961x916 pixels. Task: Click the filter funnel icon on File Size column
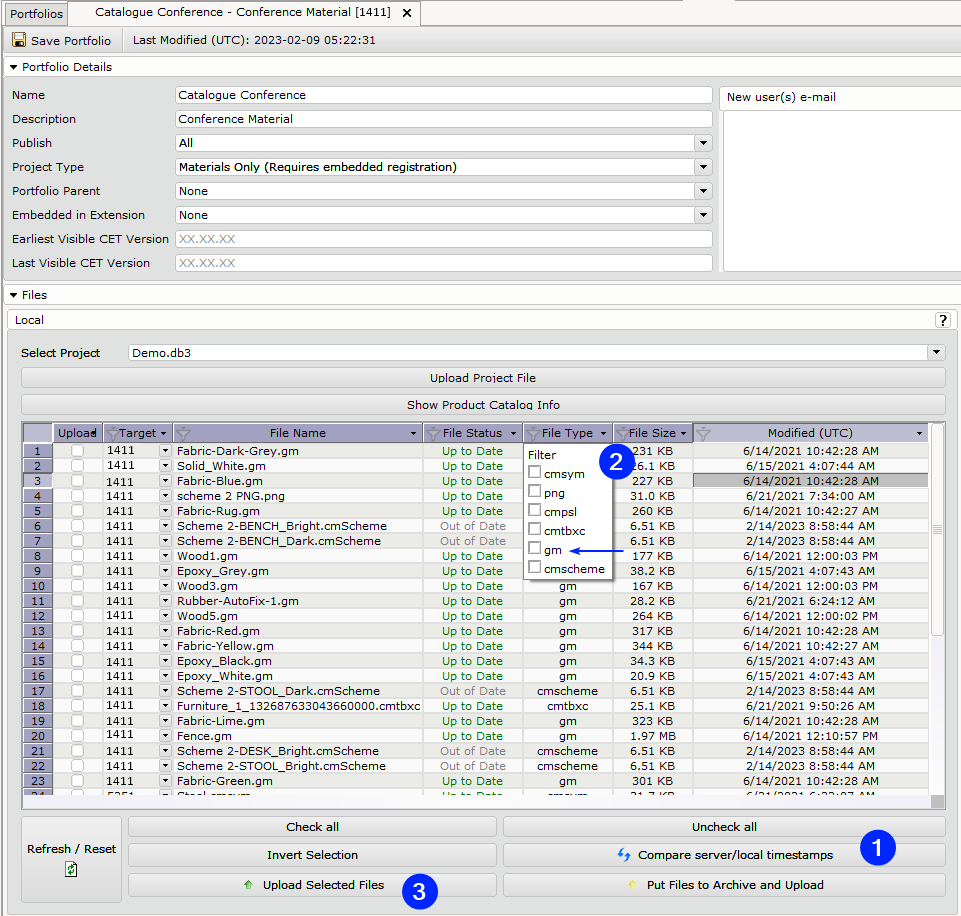(622, 433)
